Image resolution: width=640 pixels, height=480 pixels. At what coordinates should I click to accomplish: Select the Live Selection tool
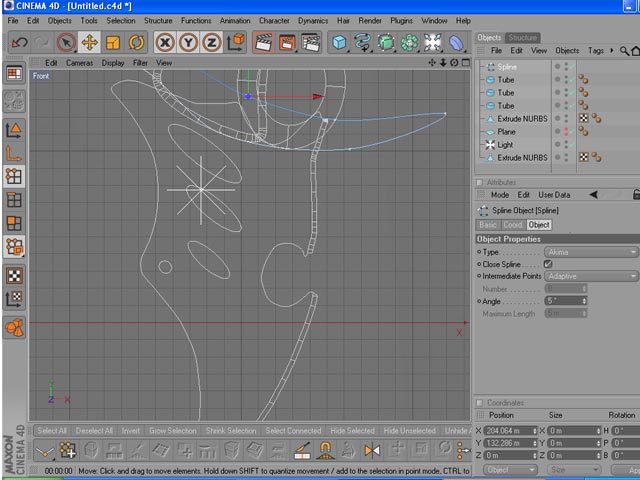tap(66, 42)
